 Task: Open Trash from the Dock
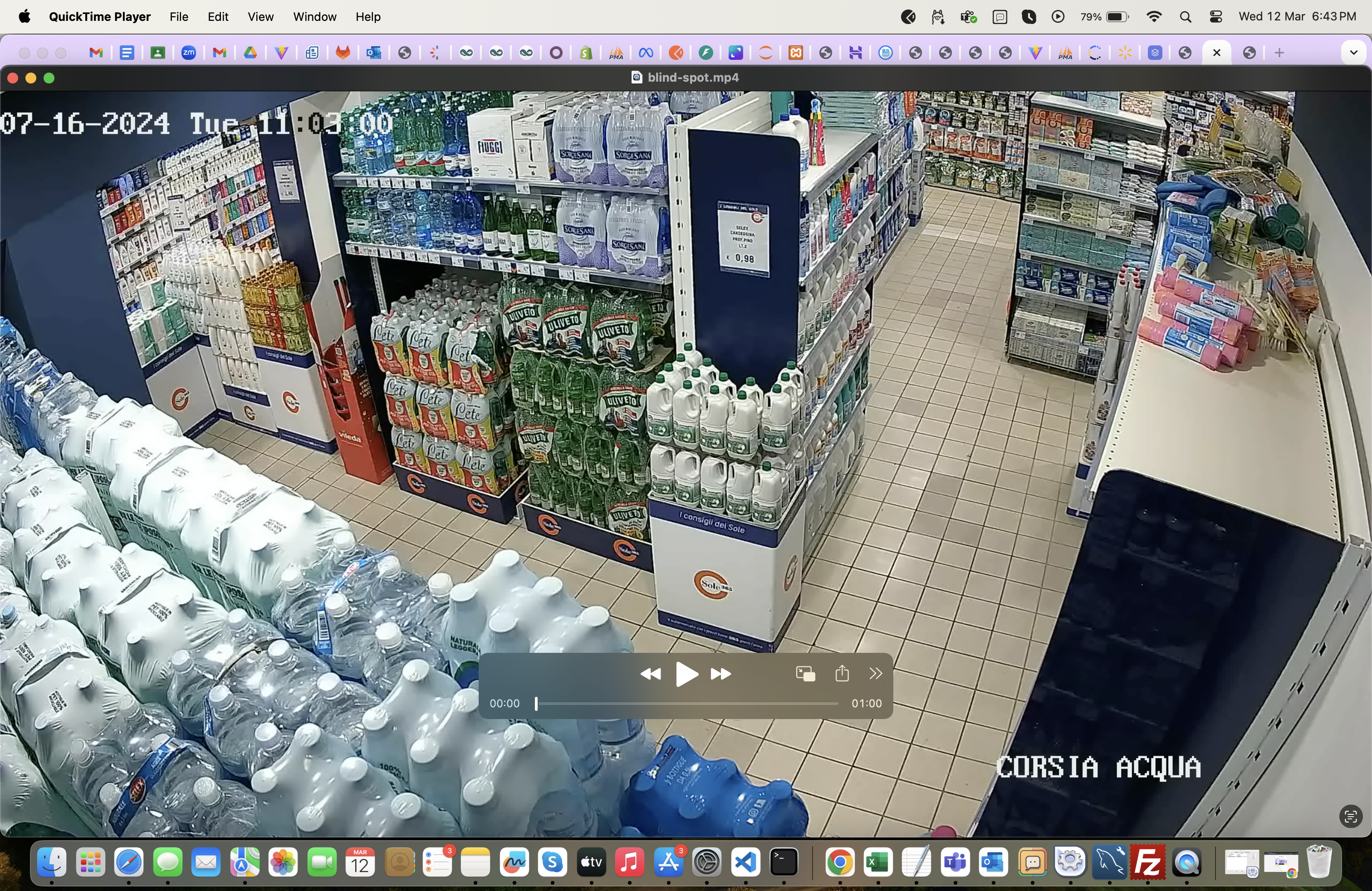tap(1319, 862)
